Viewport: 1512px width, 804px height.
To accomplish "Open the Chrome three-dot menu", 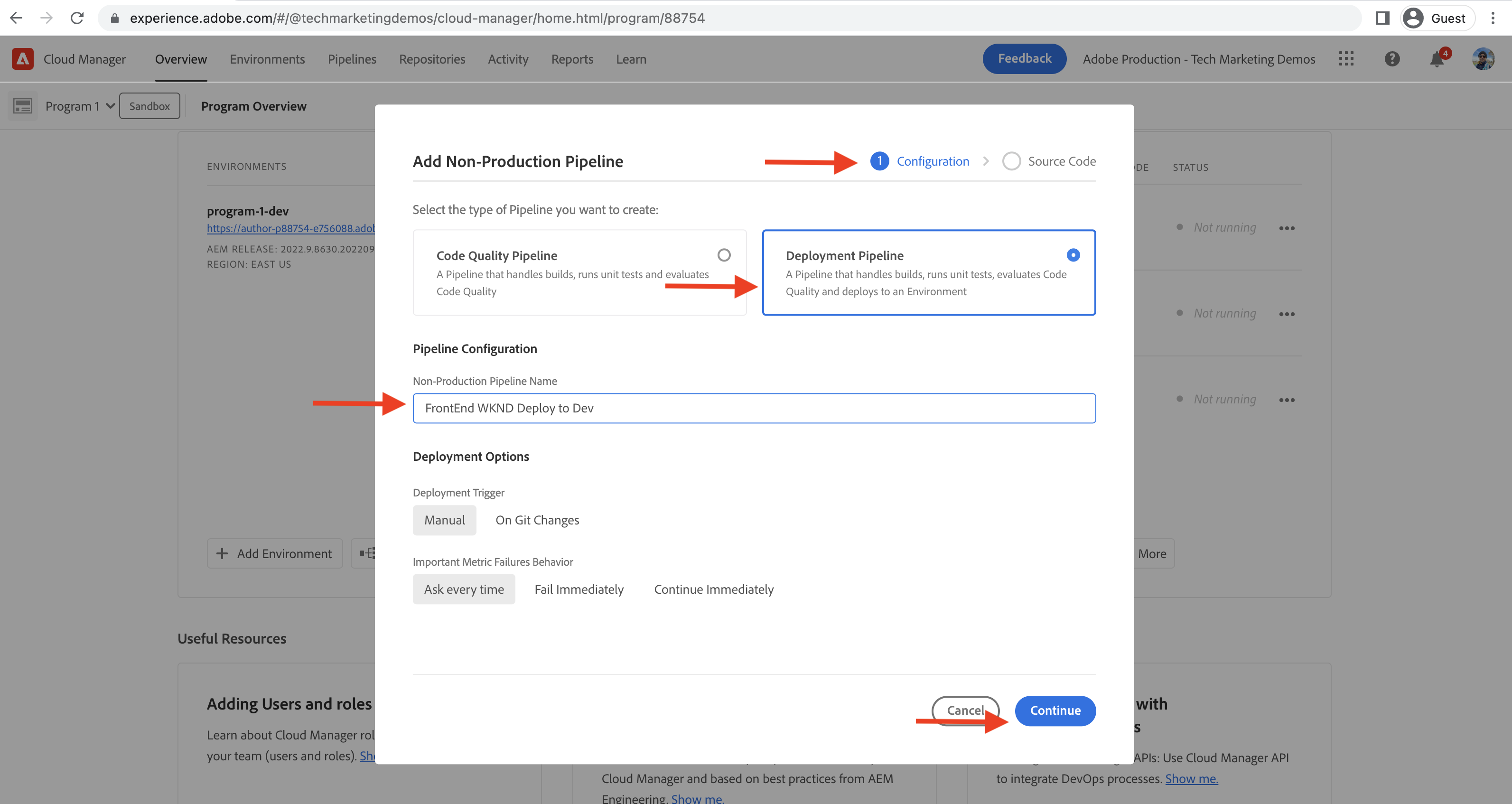I will (1493, 18).
